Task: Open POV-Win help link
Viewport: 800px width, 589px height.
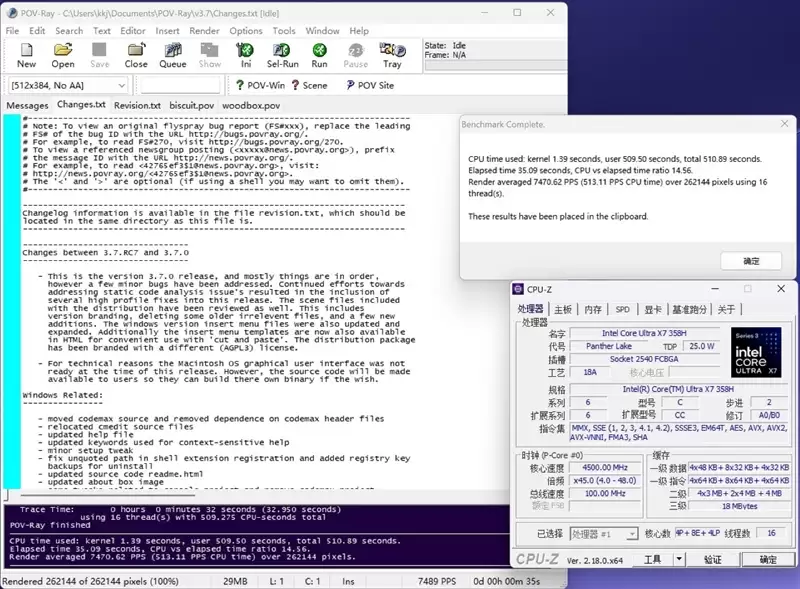Action: tap(259, 85)
